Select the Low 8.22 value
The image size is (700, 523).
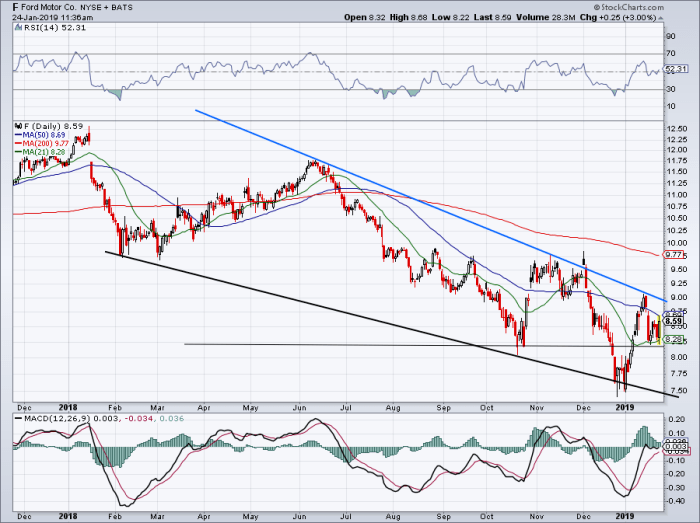pyautogui.click(x=450, y=17)
